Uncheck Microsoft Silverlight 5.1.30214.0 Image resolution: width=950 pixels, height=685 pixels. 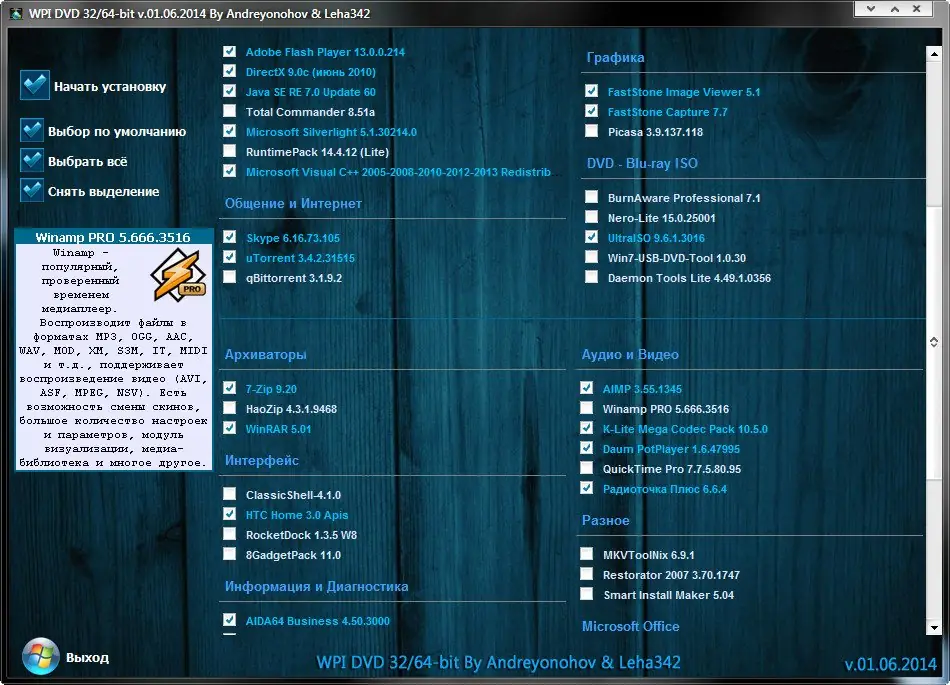(x=230, y=131)
